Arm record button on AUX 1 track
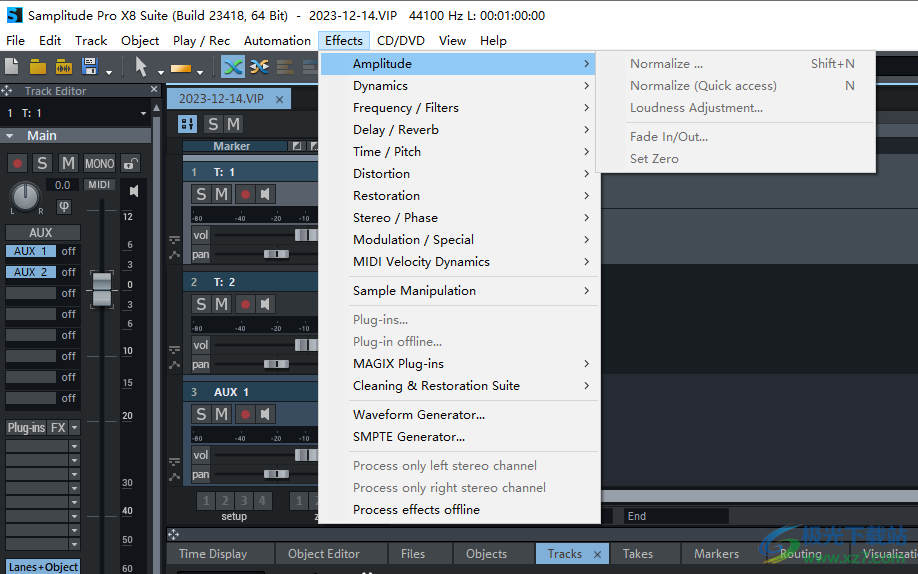 [x=245, y=414]
